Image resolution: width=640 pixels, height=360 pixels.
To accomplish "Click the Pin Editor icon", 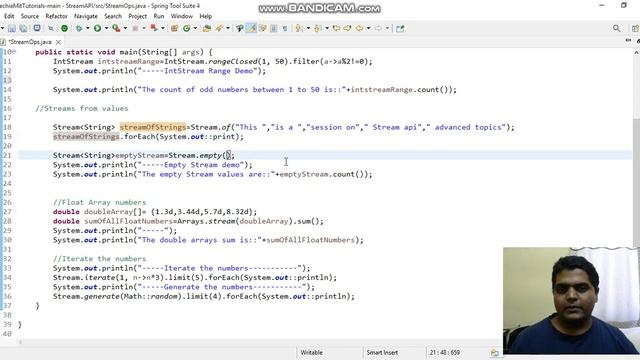I will (x=400, y=28).
